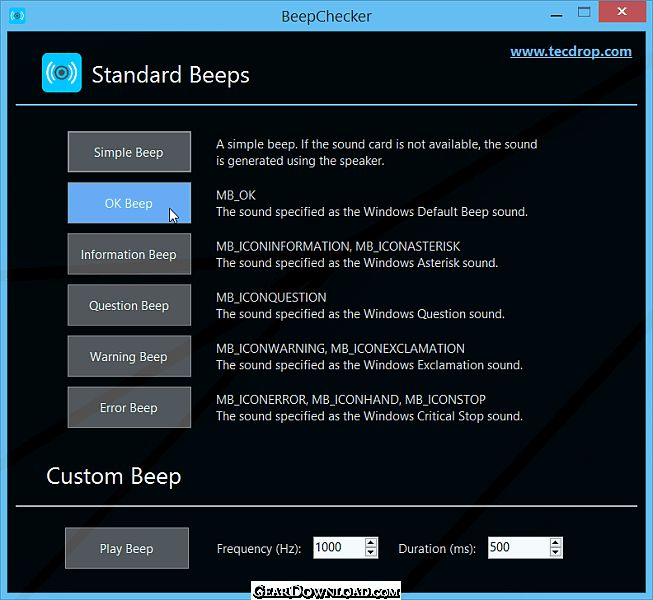Click the Duration (ms): label

click(x=437, y=549)
